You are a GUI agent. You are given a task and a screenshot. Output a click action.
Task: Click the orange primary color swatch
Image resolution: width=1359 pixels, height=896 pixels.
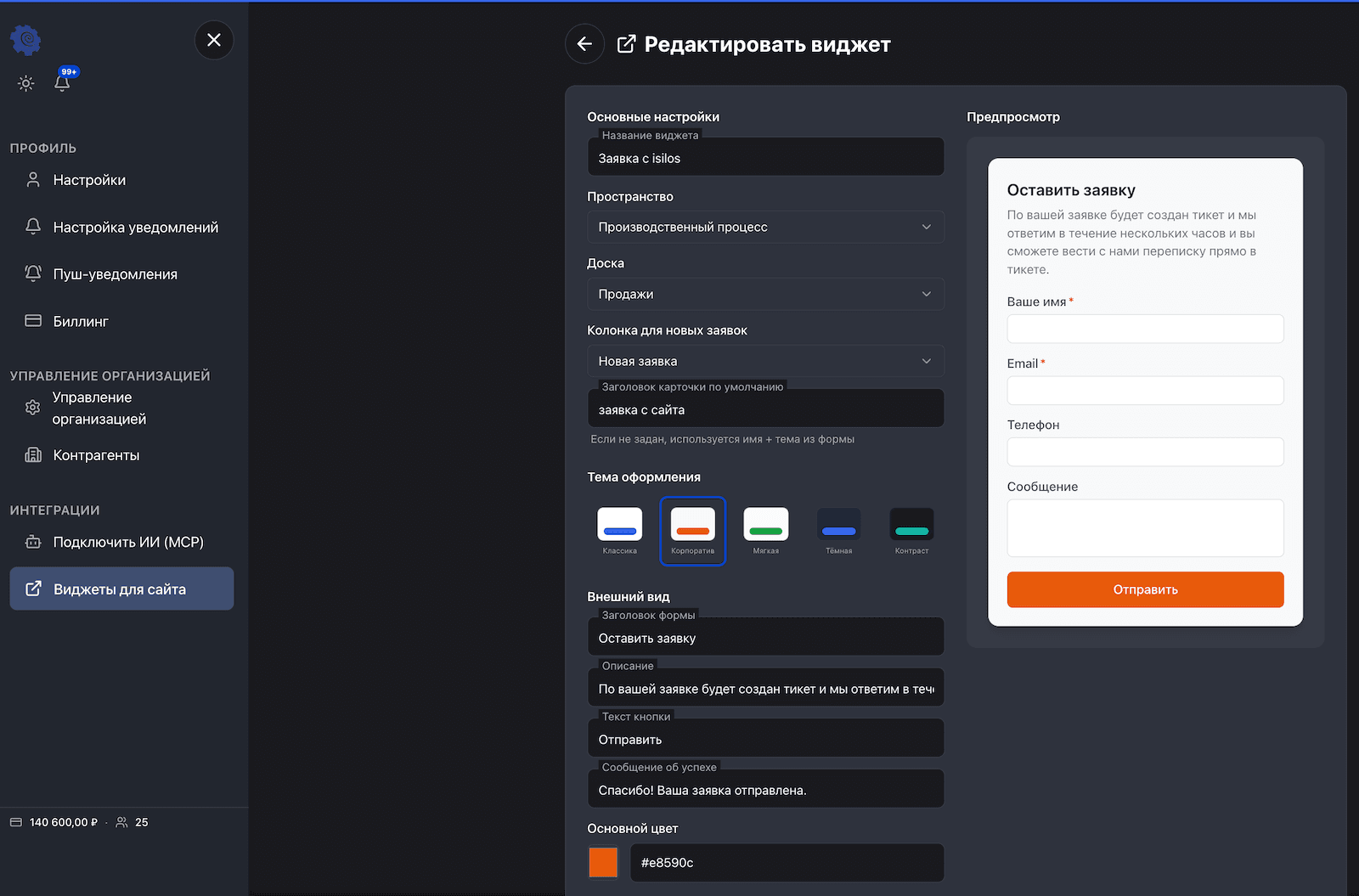coord(603,862)
